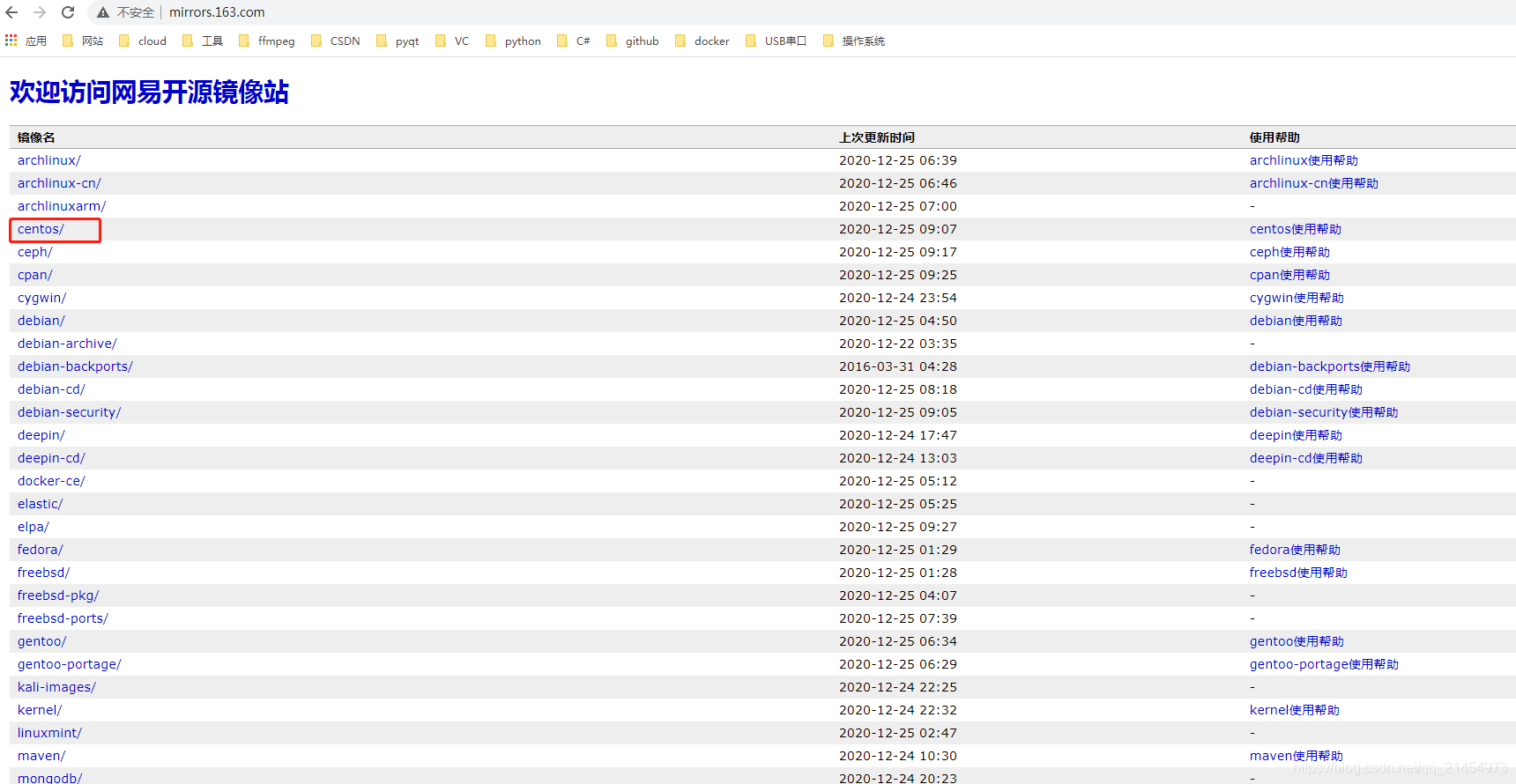Screen dimensions: 1516x784
Task: Open the debian-cd/ mirror directory
Action: [51, 389]
